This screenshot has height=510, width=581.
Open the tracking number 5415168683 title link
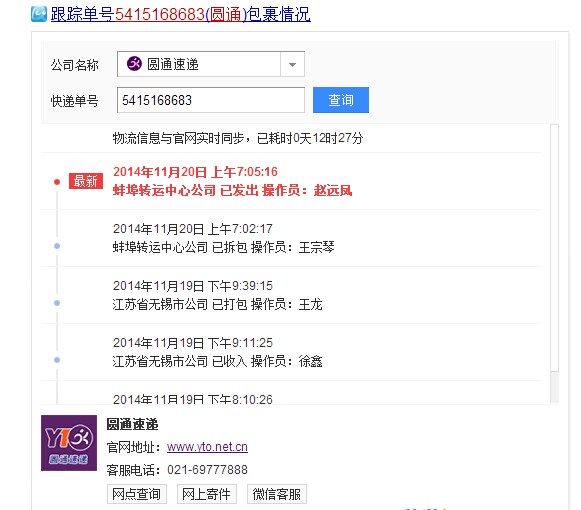[180, 14]
